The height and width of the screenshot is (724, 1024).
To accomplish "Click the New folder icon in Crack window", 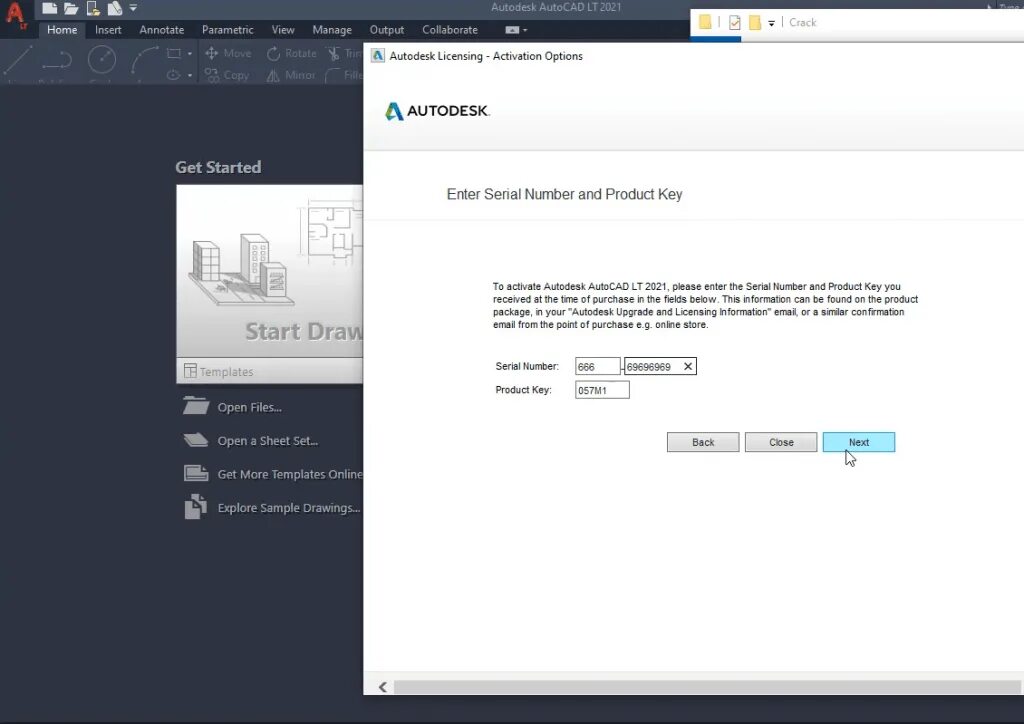I will point(755,23).
